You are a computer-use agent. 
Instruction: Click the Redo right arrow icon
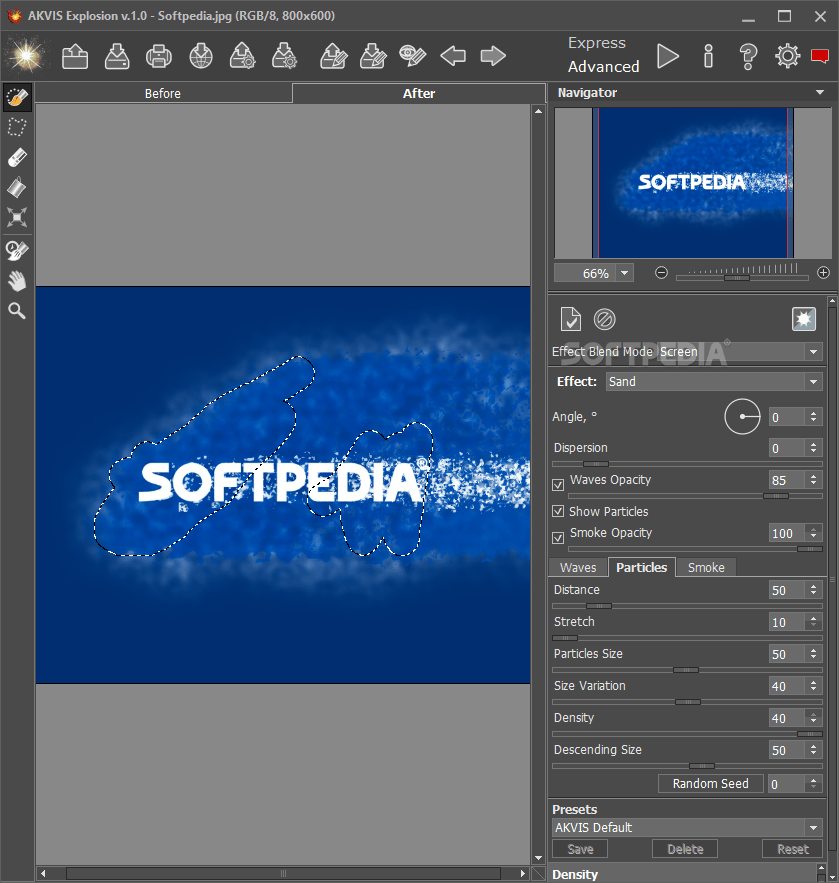click(x=493, y=56)
